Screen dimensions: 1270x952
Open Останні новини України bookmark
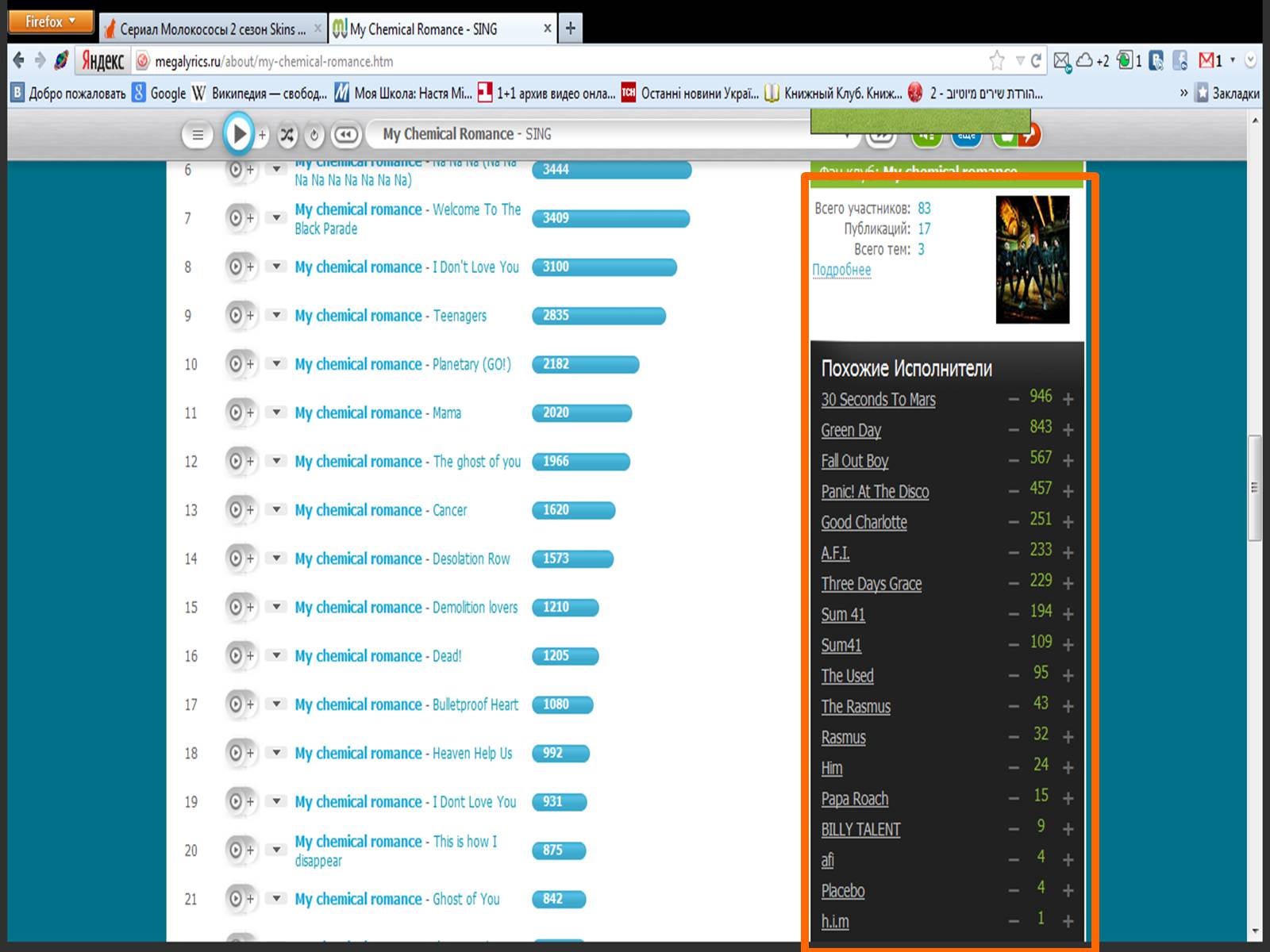click(690, 94)
